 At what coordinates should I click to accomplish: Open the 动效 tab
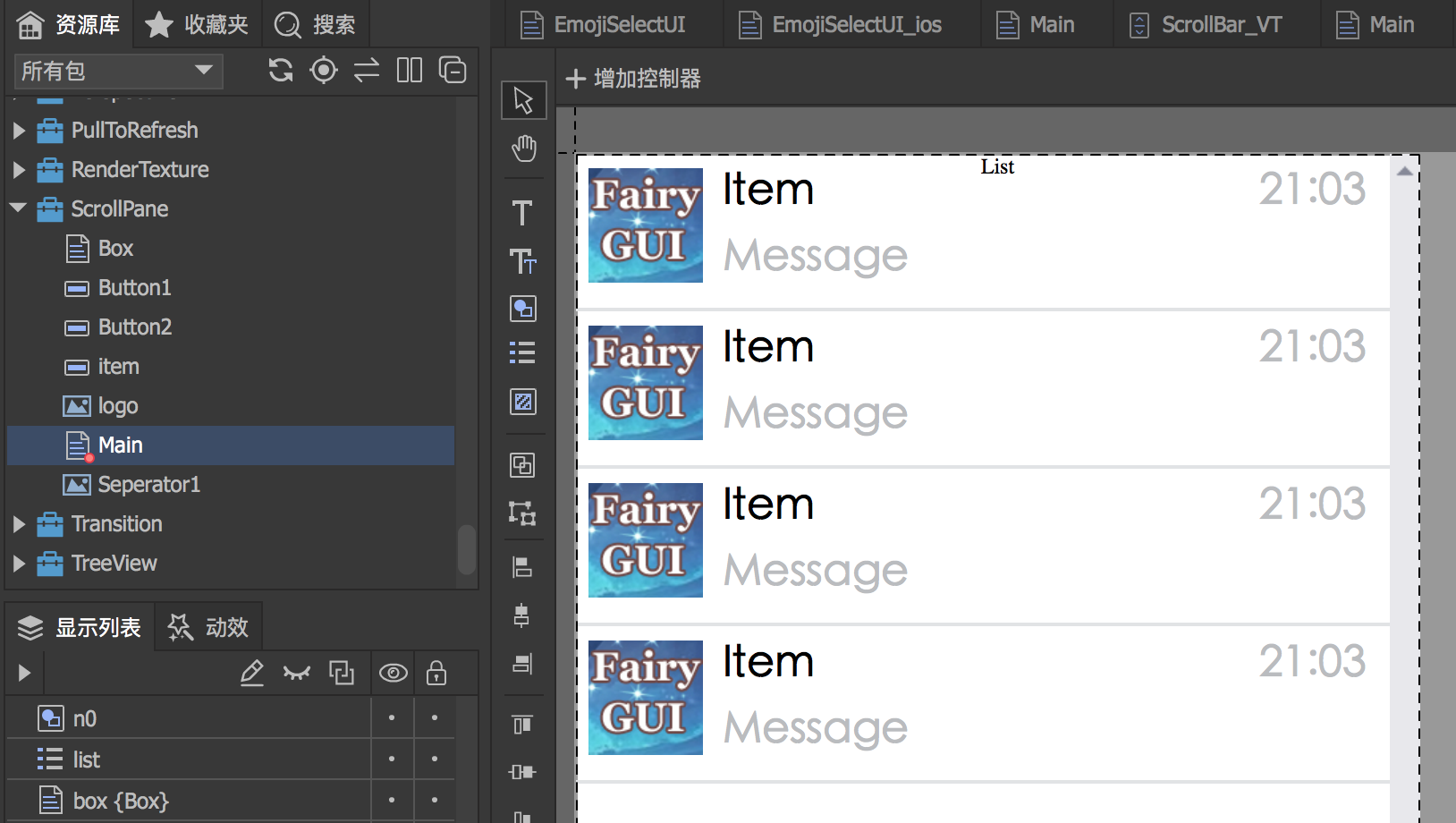[208, 627]
